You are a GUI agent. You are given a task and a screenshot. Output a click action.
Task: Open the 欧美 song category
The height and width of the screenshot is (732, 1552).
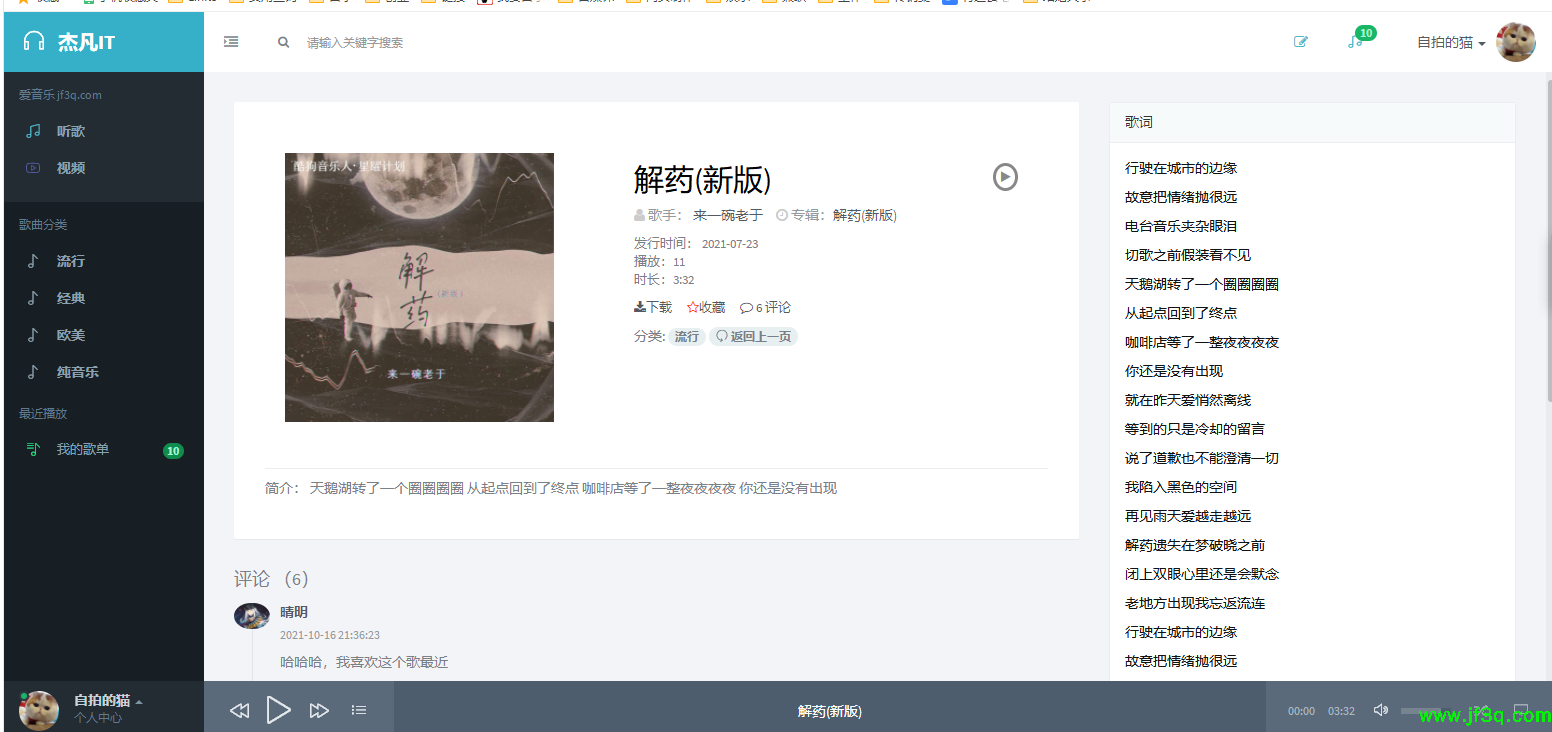[70, 335]
